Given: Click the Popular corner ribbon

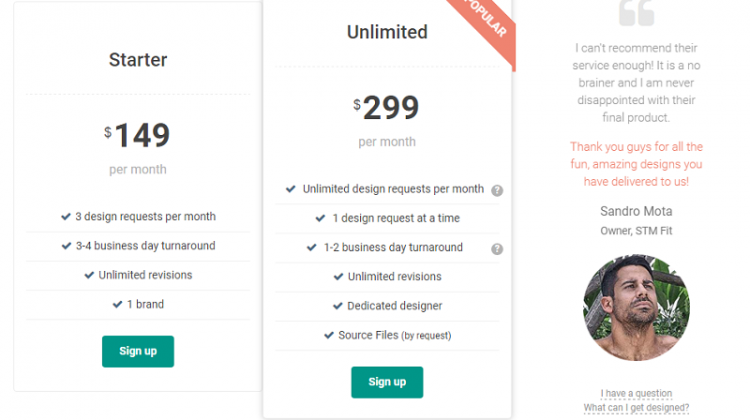Looking at the screenshot, I should click(x=484, y=24).
